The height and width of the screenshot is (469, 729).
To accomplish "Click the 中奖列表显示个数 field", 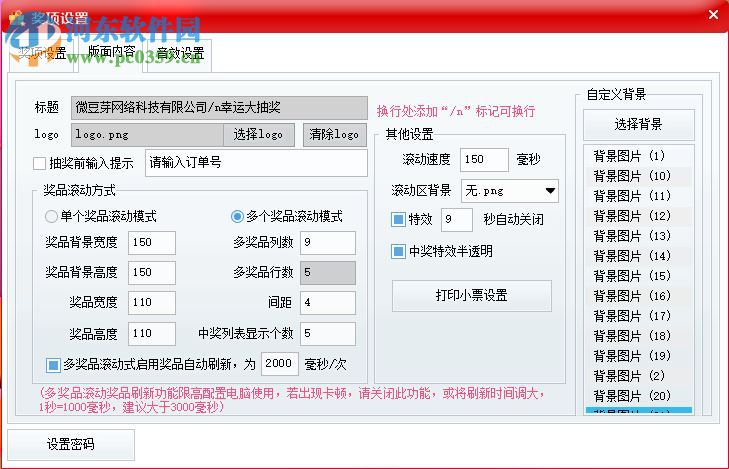I will (x=328, y=334).
